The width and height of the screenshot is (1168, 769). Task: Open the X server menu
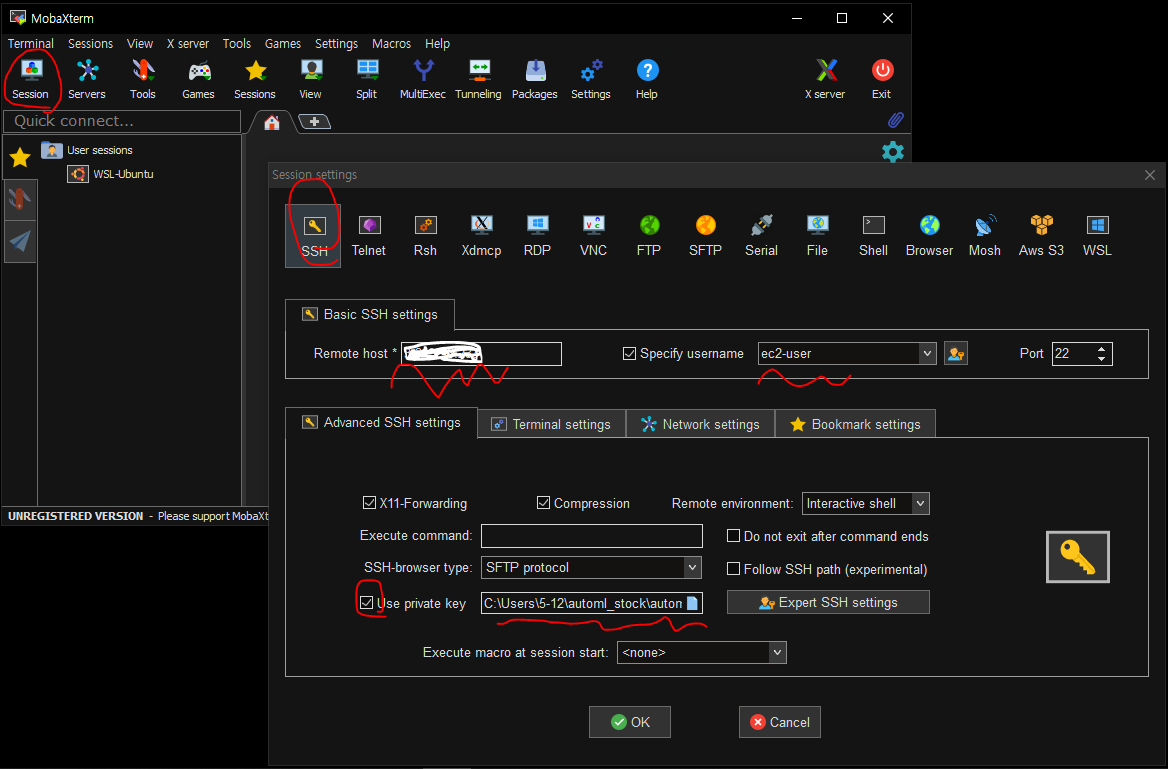tap(188, 43)
